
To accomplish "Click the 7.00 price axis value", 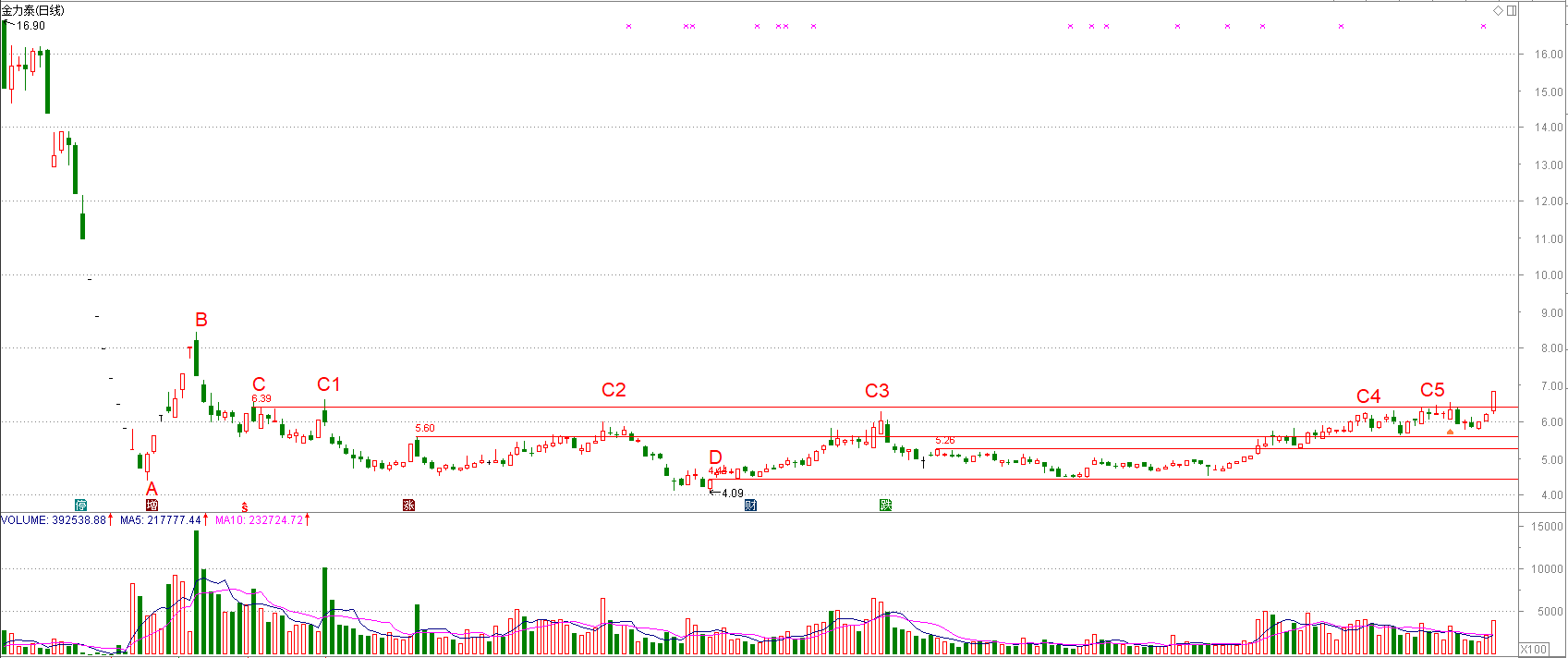I will [x=1551, y=386].
